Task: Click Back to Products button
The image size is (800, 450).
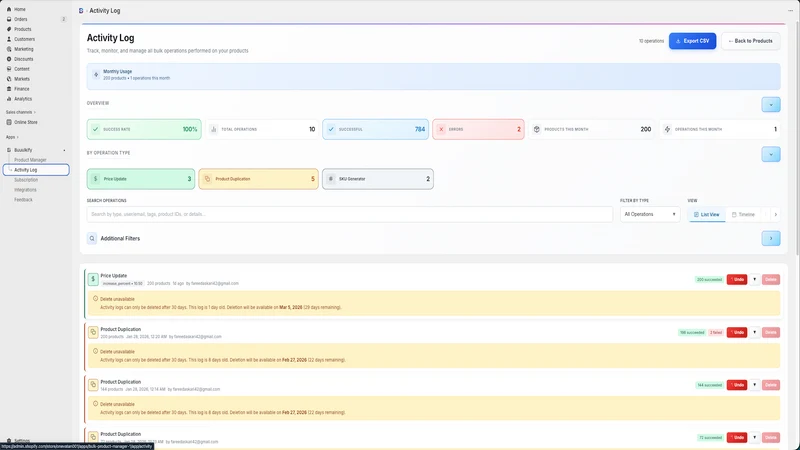Action: click(751, 41)
